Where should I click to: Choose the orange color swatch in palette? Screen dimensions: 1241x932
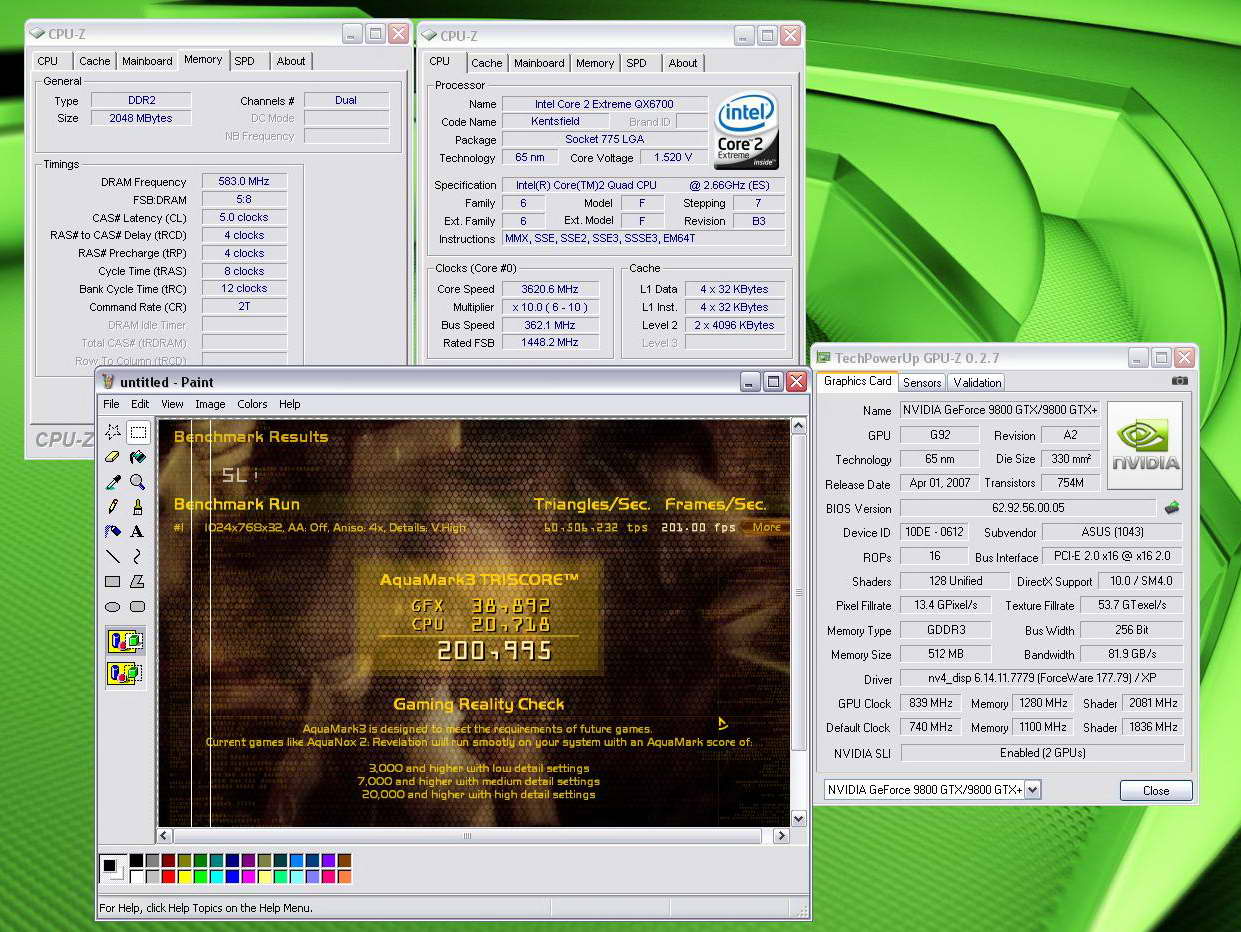(x=344, y=877)
